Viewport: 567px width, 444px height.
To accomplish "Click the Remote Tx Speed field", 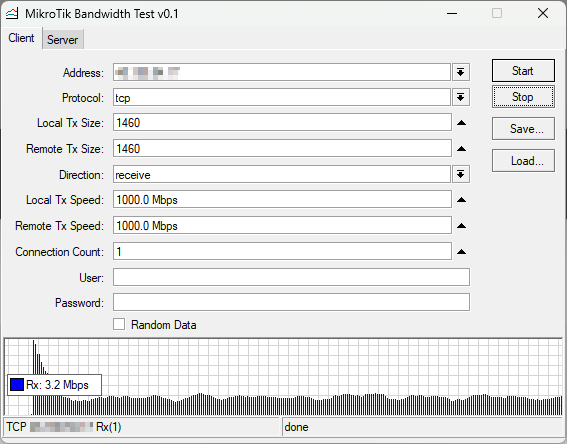I will click(x=282, y=226).
